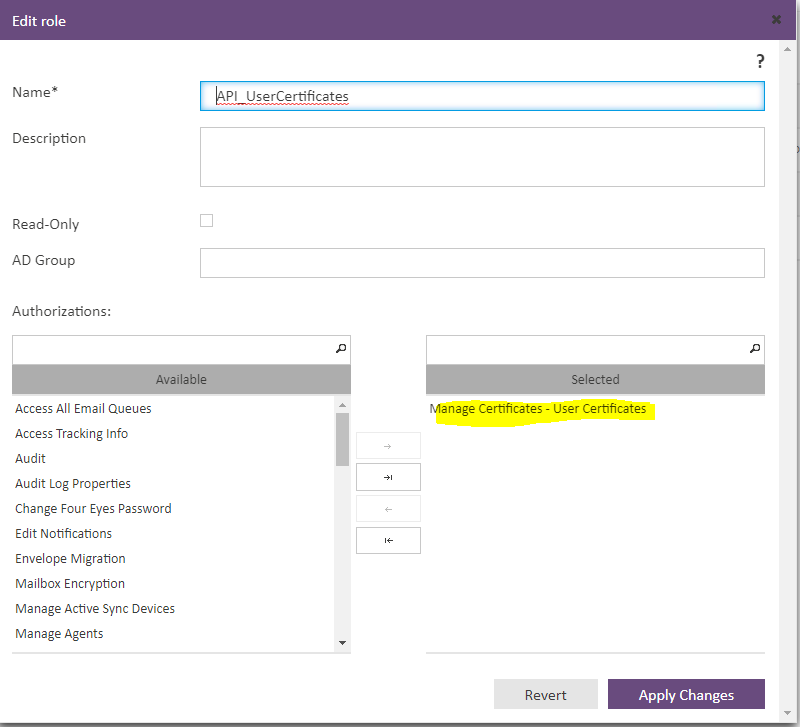Select Audit Log Properties authorization
The height and width of the screenshot is (727, 800).
click(73, 484)
